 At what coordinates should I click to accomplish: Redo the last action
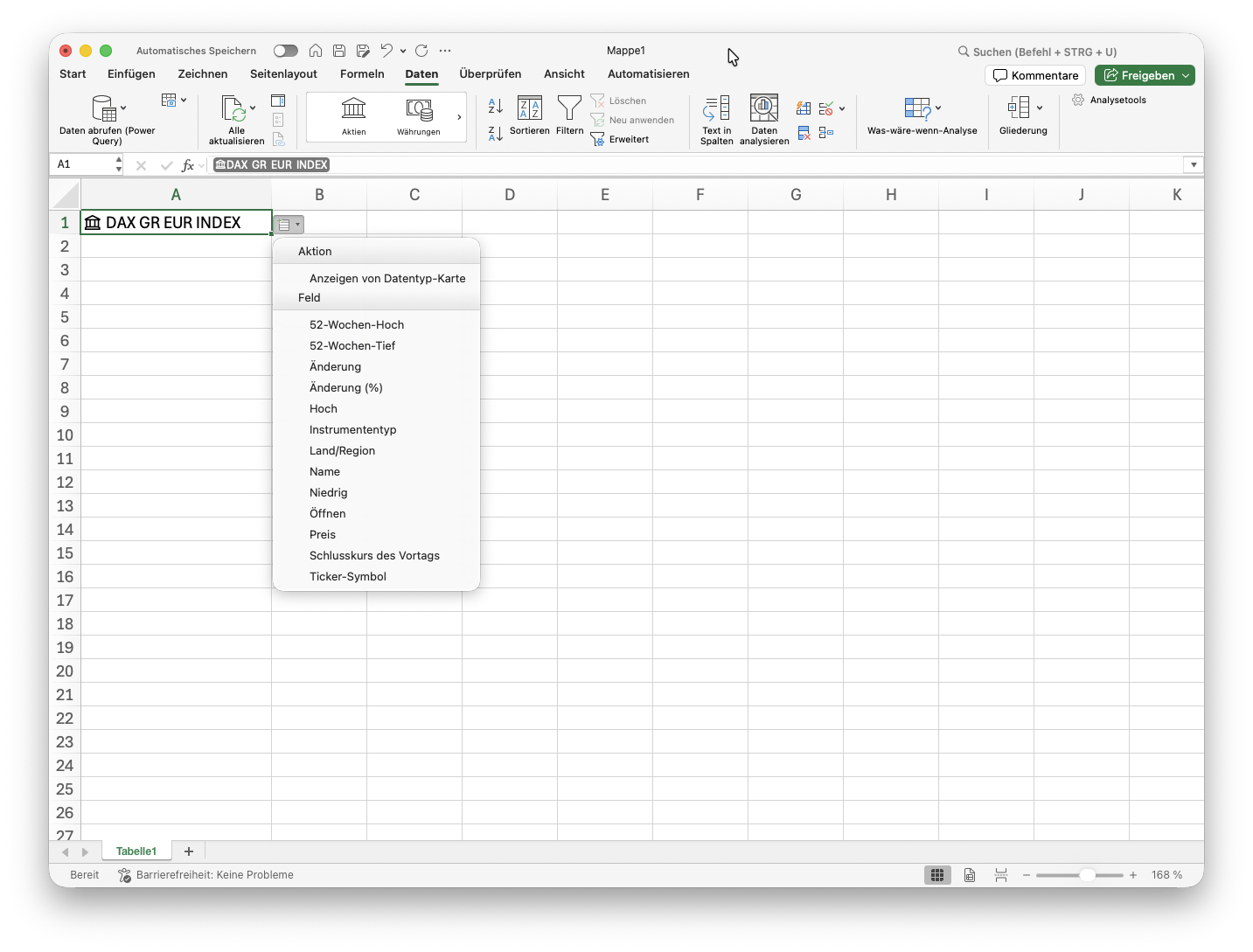click(x=421, y=51)
